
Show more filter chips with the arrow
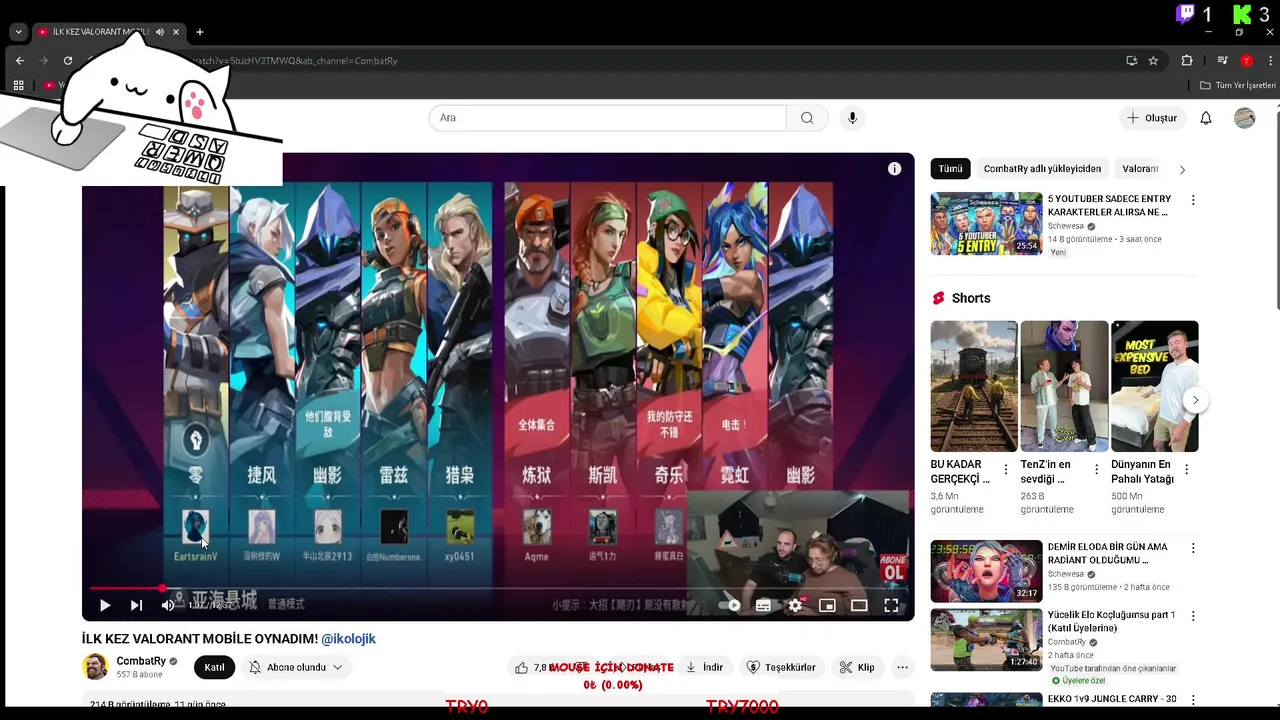point(1182,169)
